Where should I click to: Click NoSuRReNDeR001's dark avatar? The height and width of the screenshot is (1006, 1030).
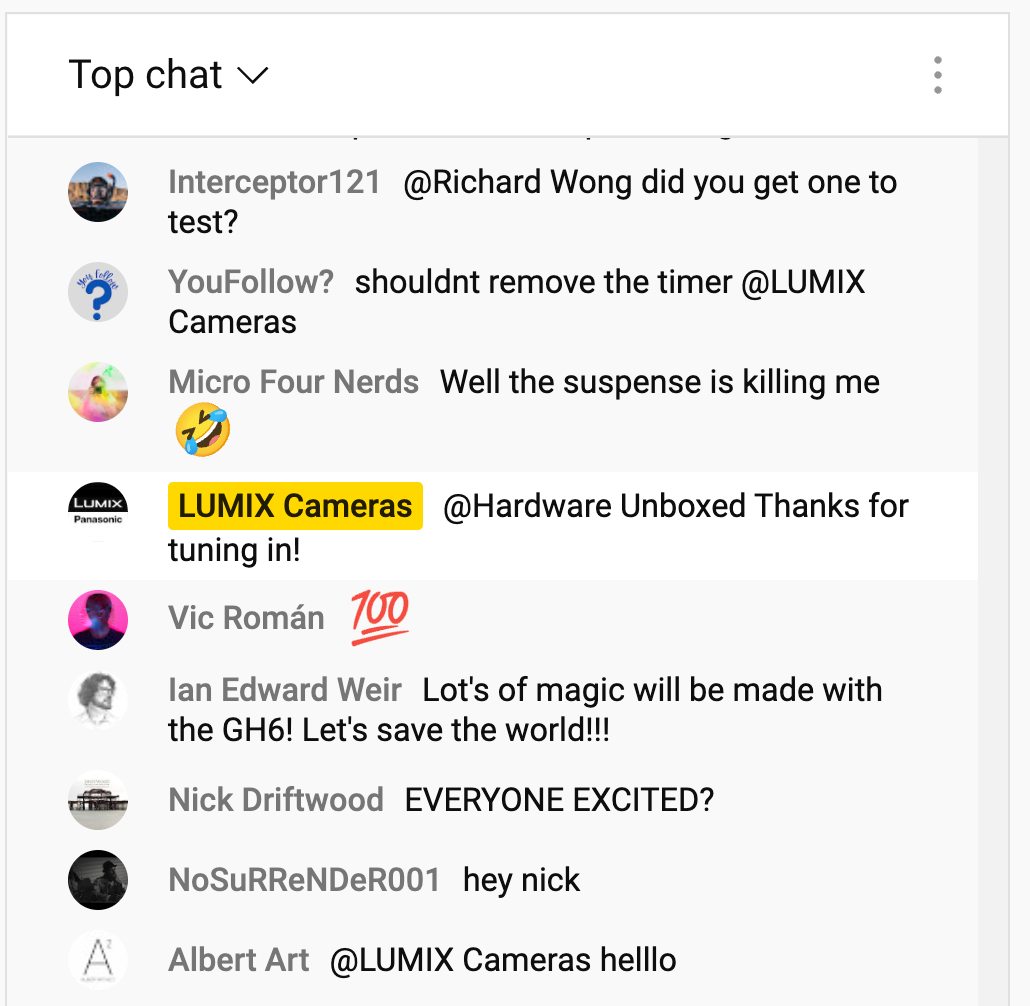point(98,880)
